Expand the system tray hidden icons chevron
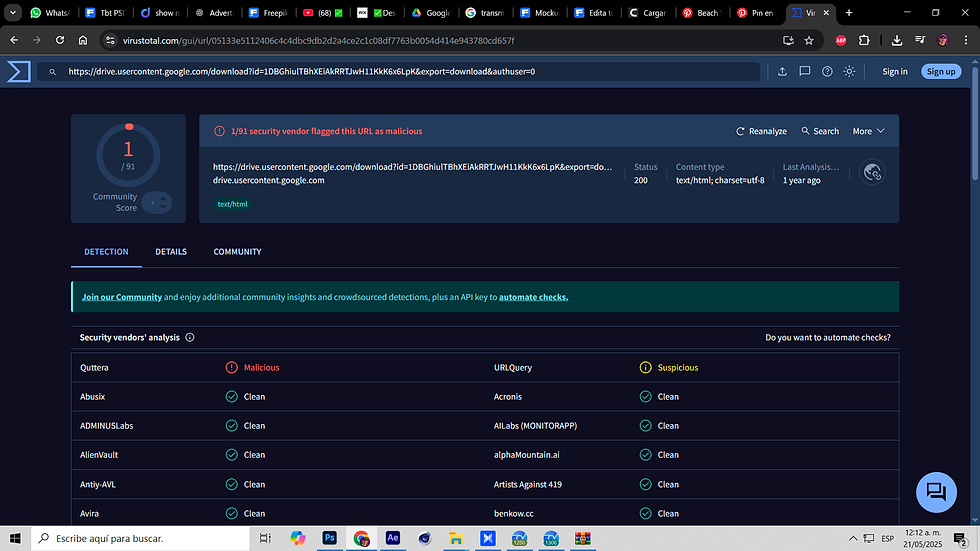 pos(852,538)
